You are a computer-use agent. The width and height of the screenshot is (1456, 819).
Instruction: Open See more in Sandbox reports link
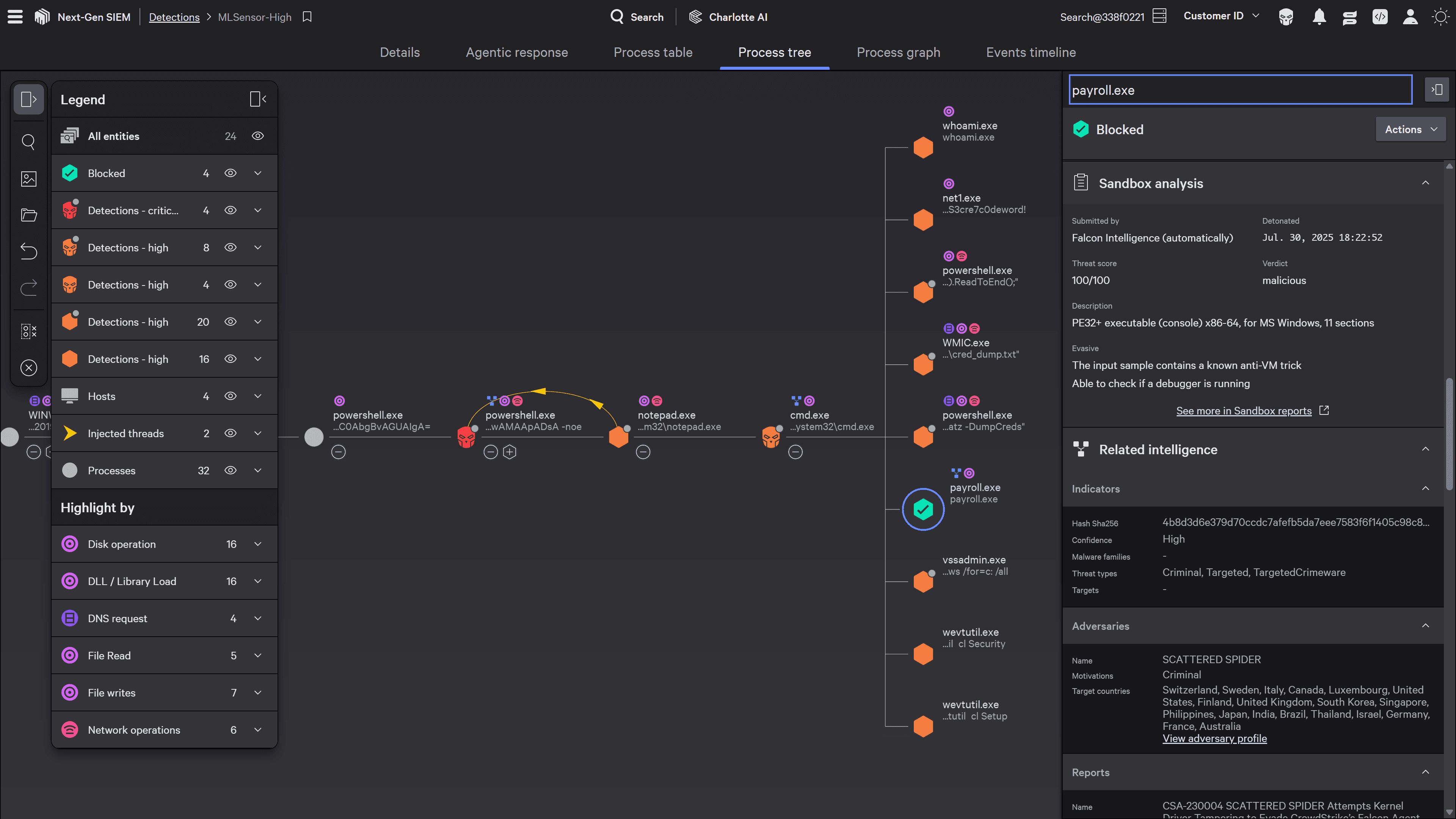[1244, 411]
